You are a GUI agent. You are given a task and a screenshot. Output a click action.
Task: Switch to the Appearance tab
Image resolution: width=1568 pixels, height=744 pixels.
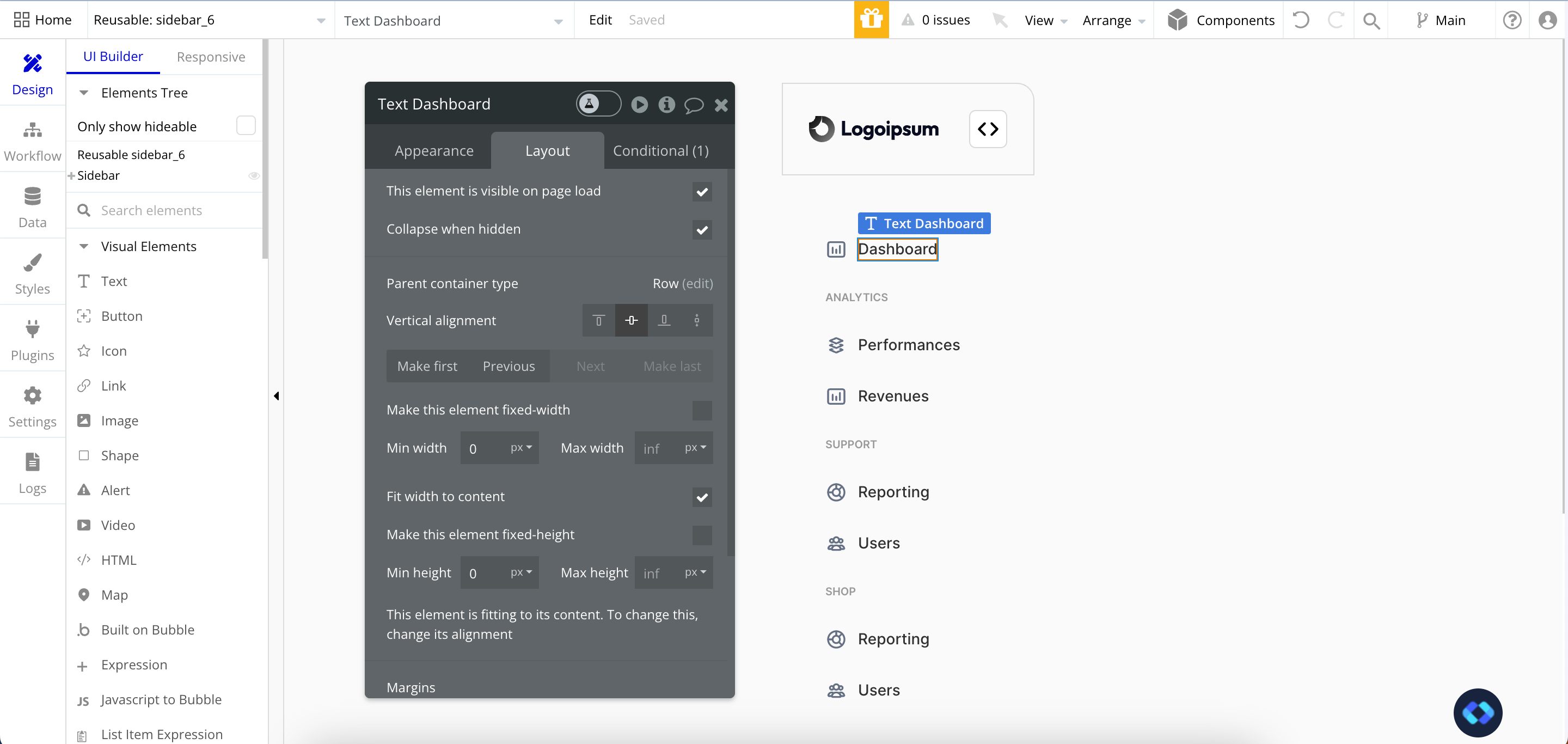[x=434, y=150]
